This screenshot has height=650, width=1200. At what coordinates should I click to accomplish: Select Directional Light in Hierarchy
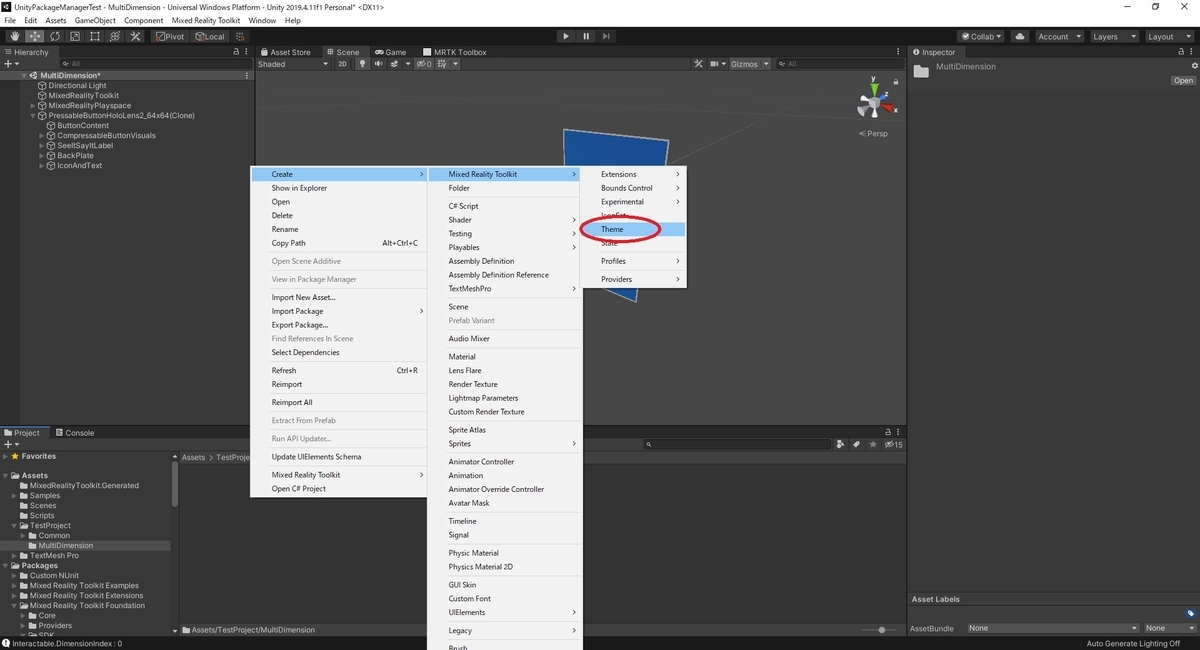click(77, 85)
